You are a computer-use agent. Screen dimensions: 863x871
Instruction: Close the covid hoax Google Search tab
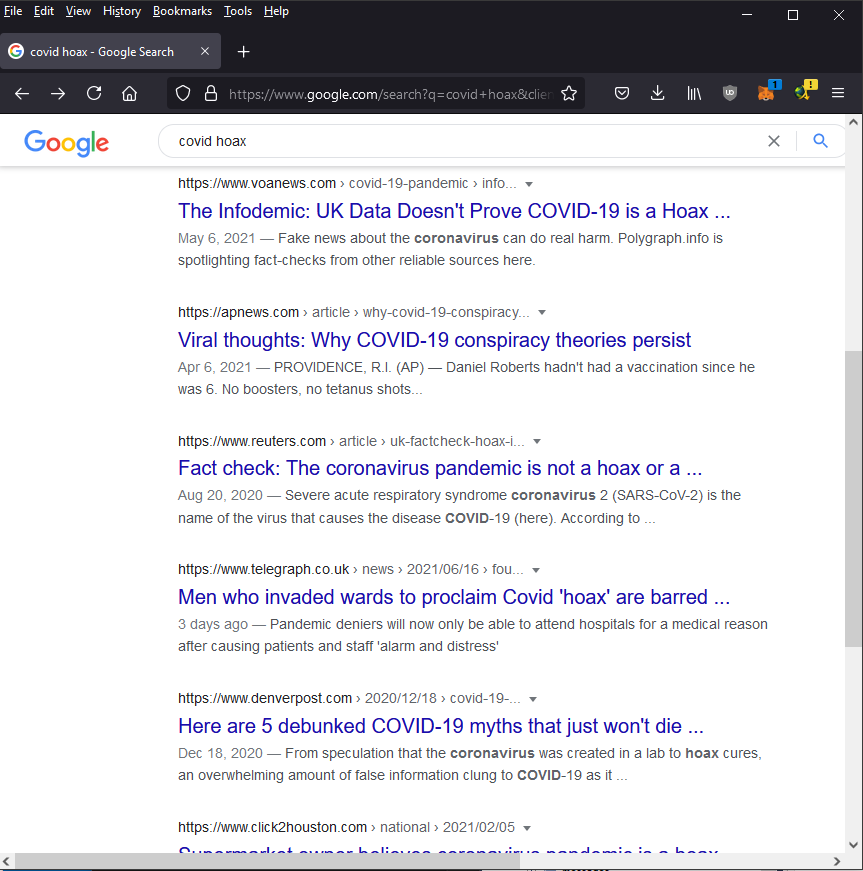pos(205,51)
